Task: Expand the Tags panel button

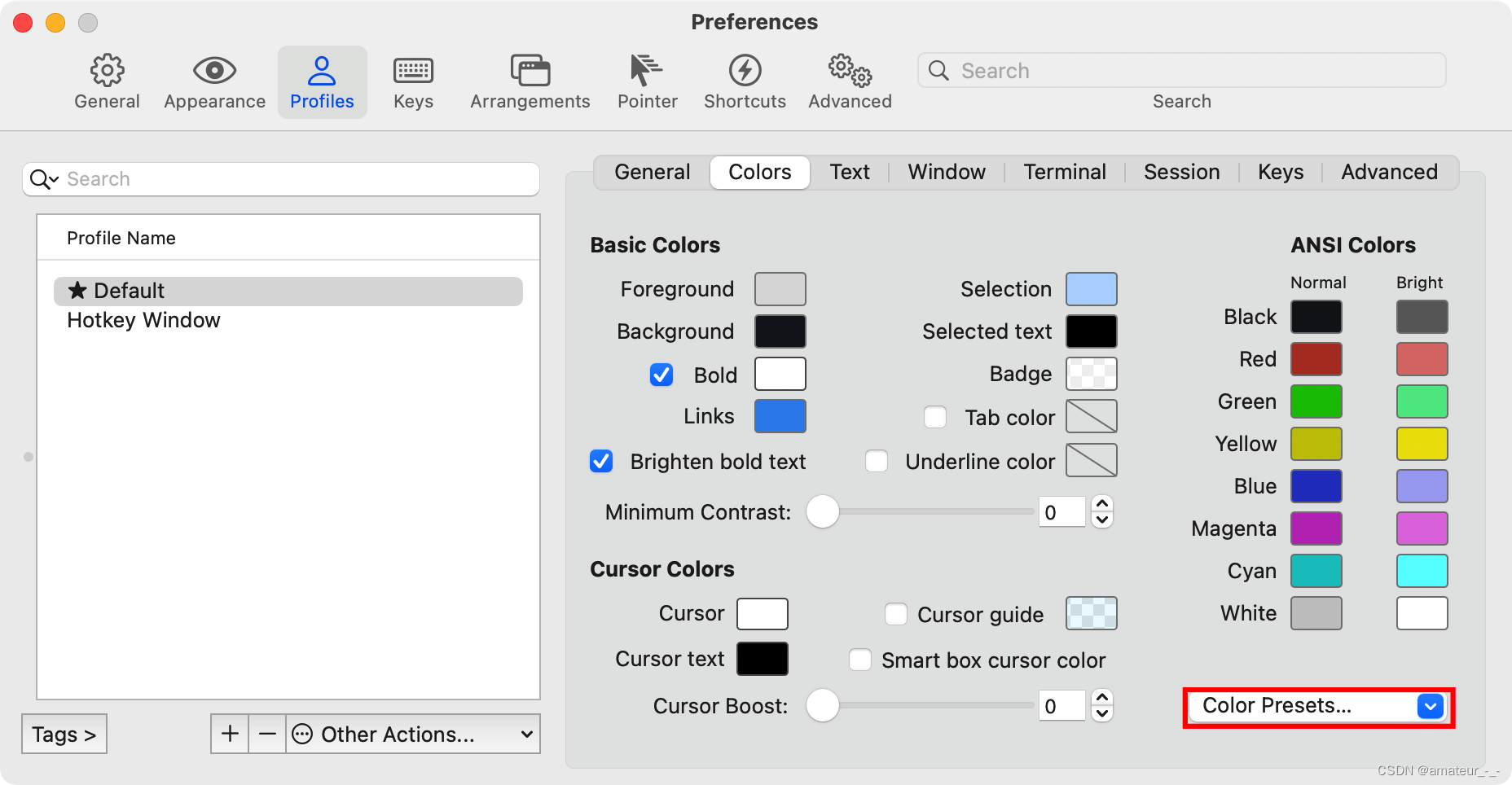Action: [64, 734]
